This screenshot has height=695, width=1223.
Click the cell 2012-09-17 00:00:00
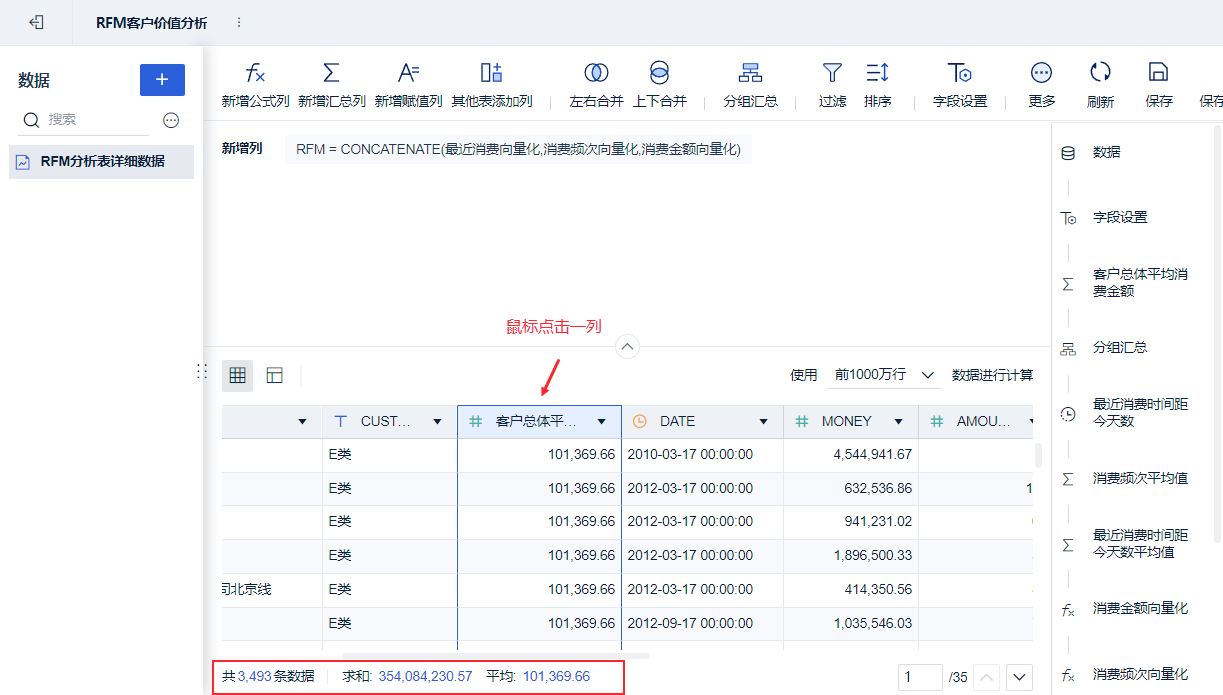click(x=702, y=623)
